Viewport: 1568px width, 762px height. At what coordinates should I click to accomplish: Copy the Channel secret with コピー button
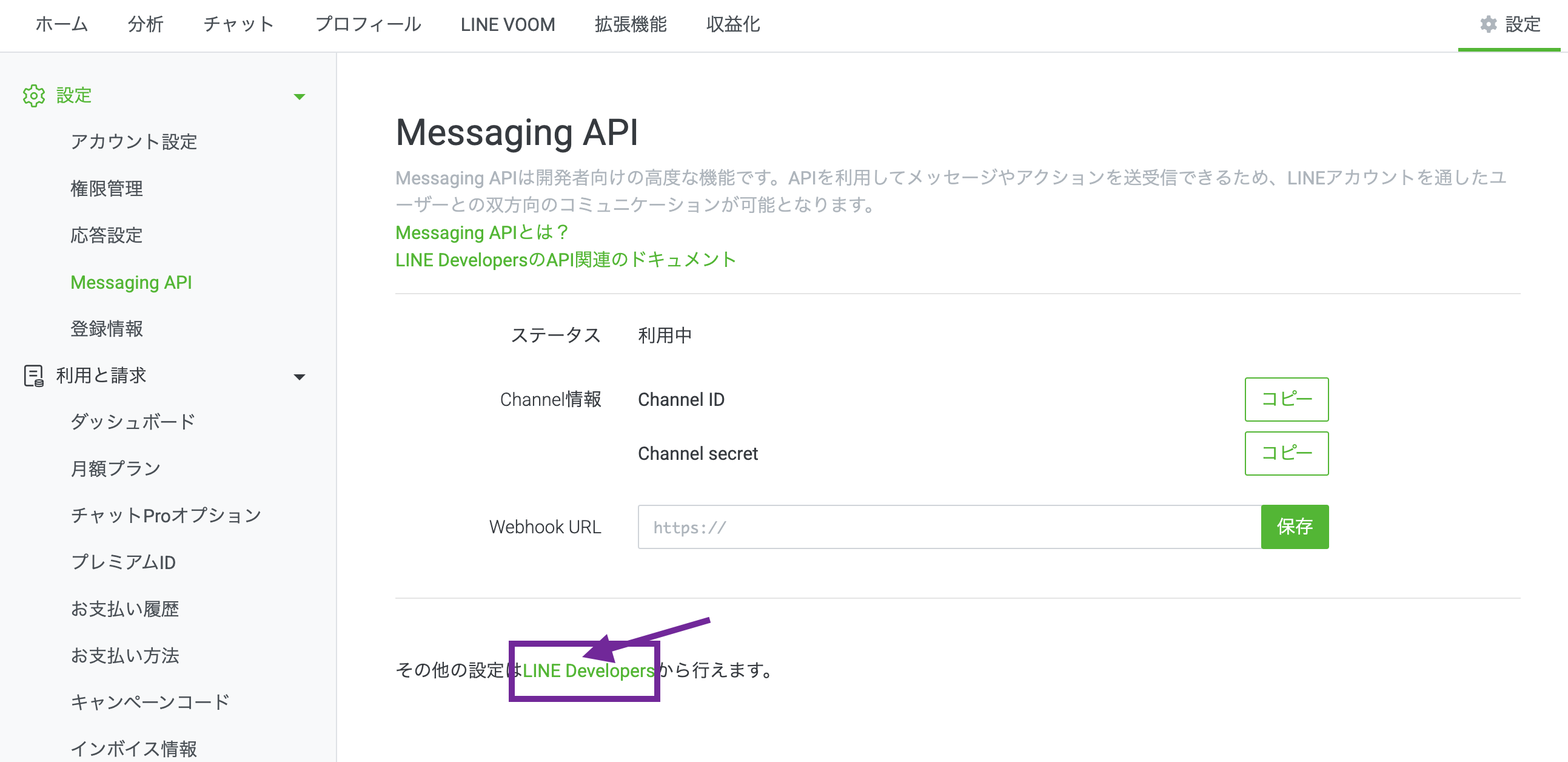point(1287,454)
